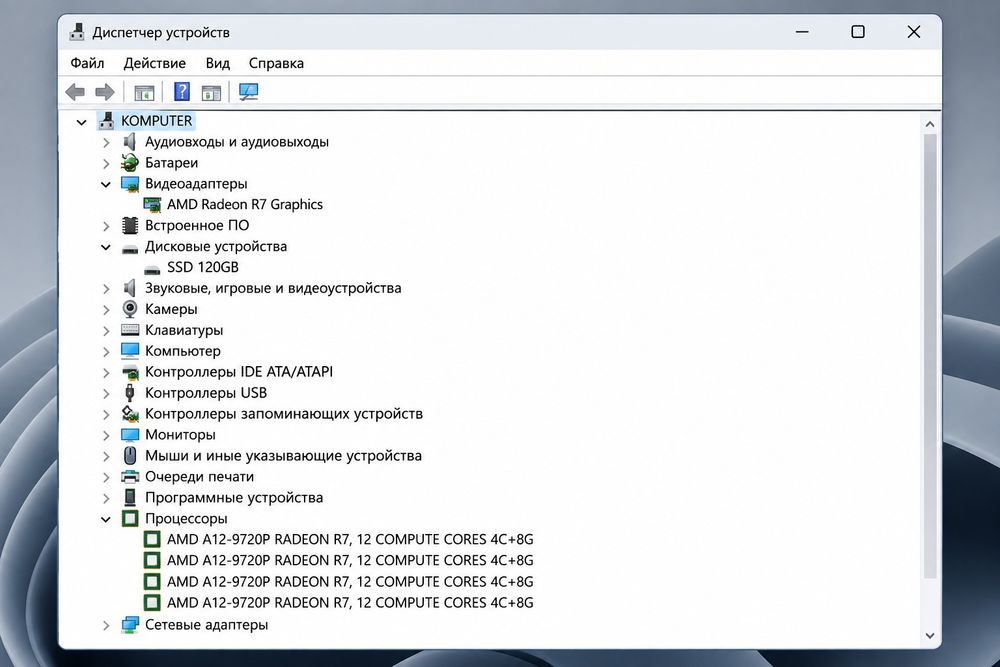The image size is (1000, 667).
Task: Click the Device Manager title bar app icon
Action: (x=77, y=32)
